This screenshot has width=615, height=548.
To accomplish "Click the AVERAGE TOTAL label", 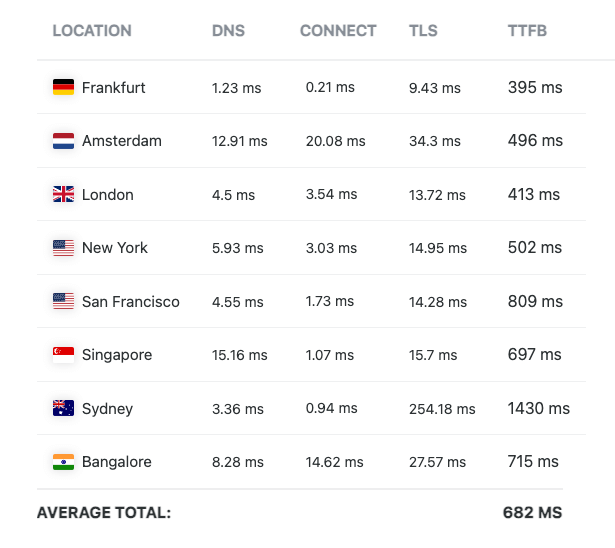I will (104, 513).
